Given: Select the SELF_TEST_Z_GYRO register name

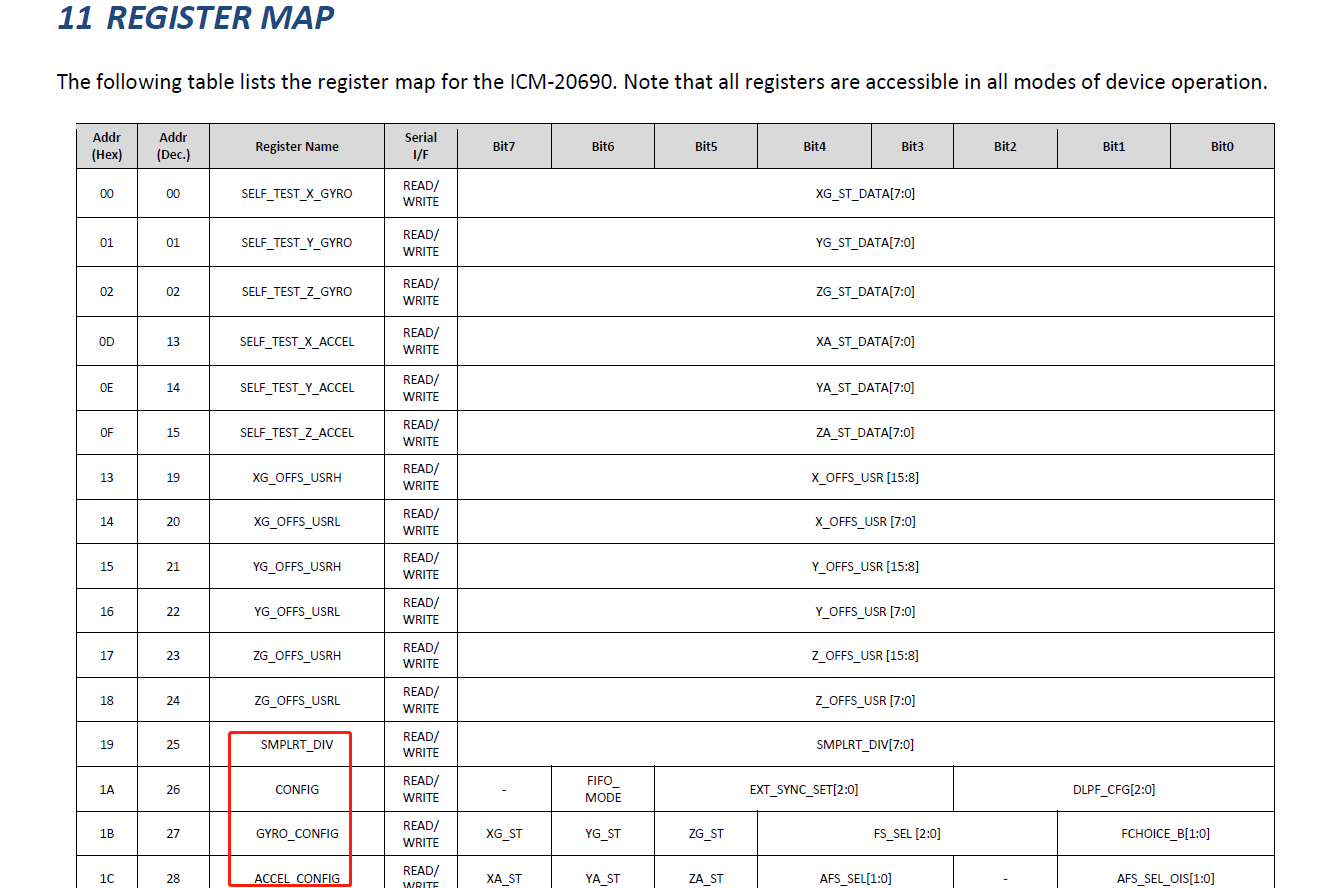Looking at the screenshot, I should (297, 291).
